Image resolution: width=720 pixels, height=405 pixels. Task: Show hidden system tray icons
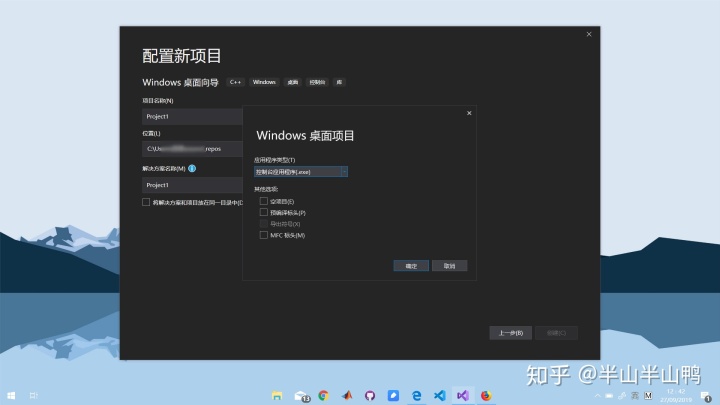[x=597, y=395]
